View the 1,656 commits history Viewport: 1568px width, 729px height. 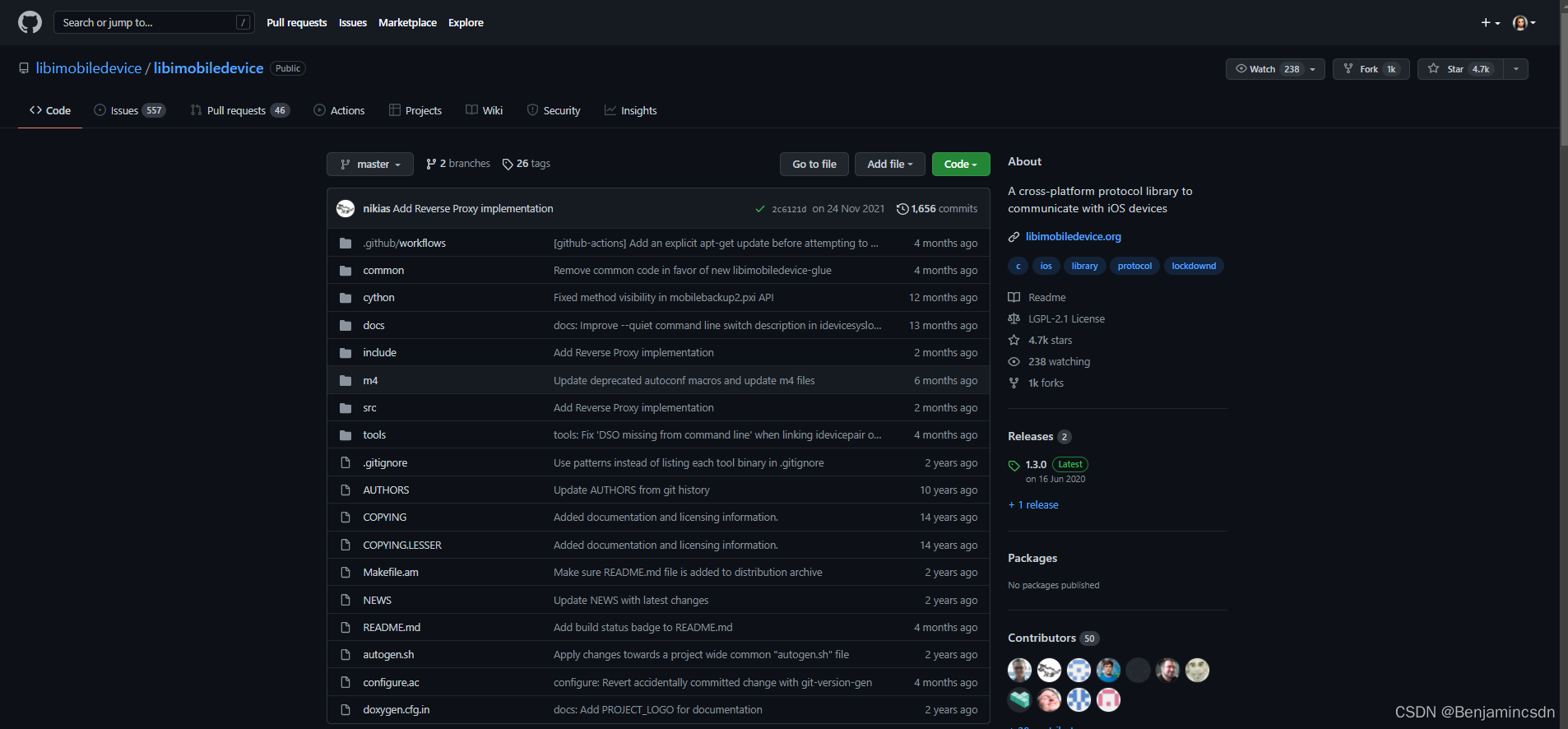click(x=937, y=209)
